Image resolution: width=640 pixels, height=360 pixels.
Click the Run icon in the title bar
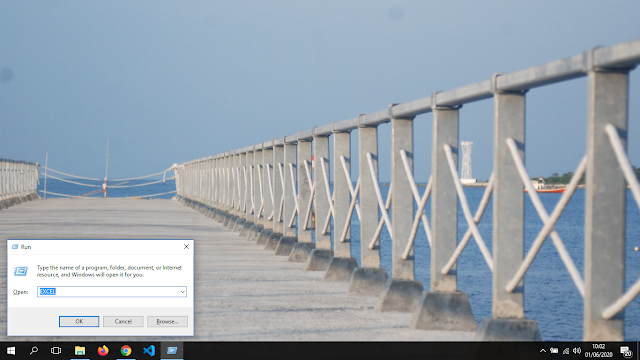point(15,247)
